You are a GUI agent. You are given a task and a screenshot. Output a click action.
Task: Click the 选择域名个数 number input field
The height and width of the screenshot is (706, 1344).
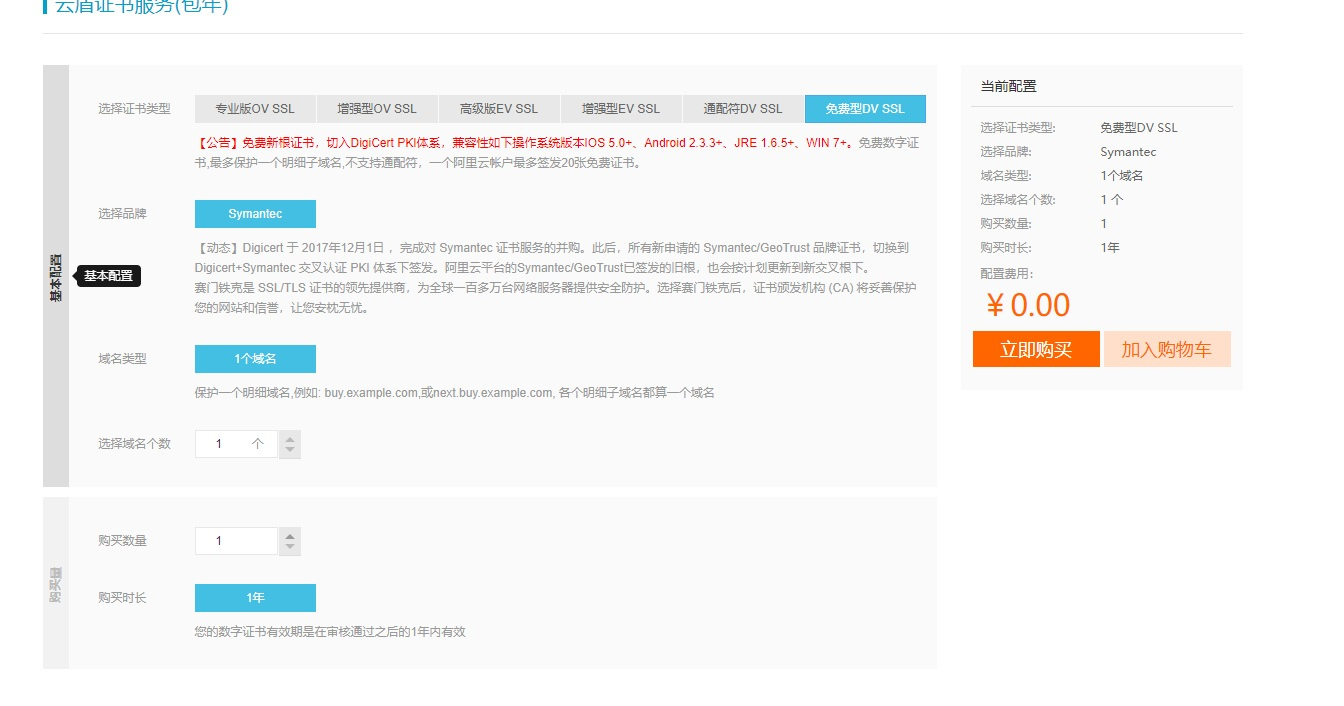pos(230,444)
